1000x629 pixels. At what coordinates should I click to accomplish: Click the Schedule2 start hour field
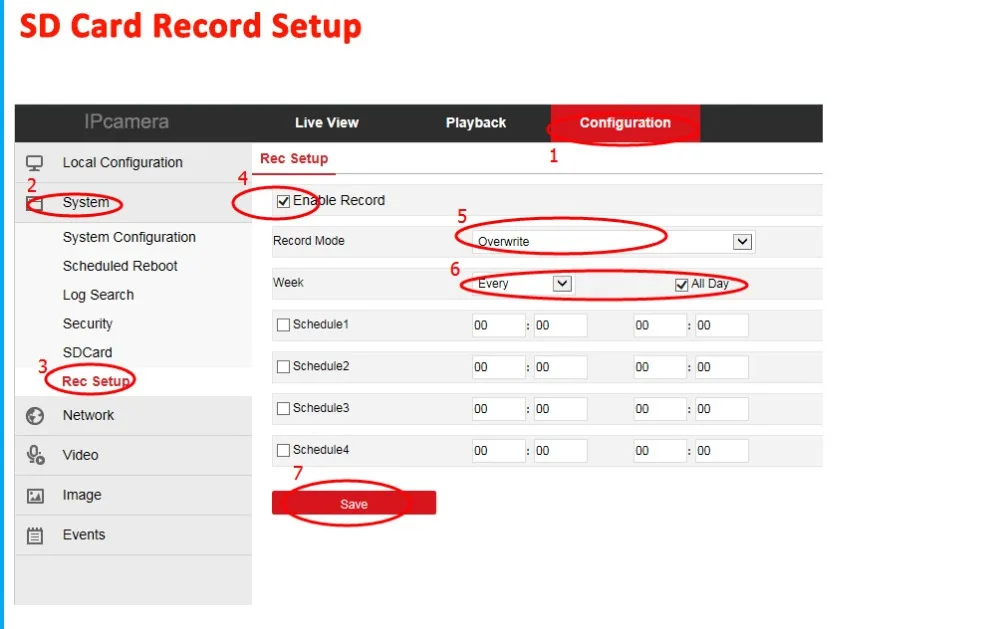(498, 366)
